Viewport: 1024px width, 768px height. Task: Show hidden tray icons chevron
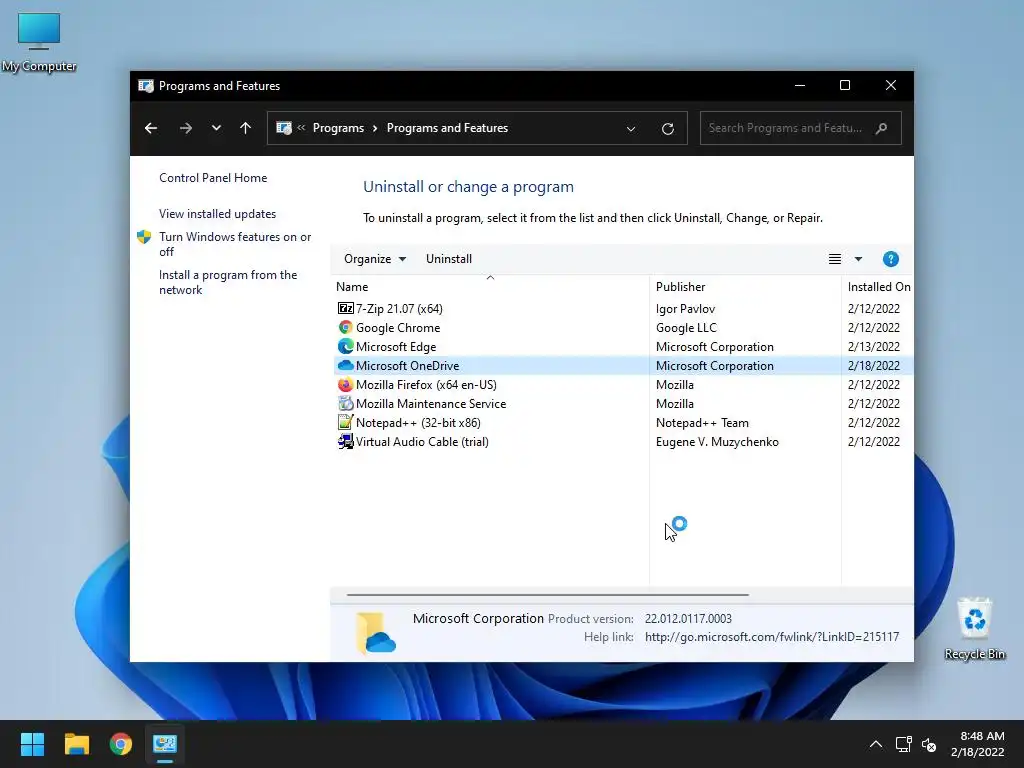coord(876,744)
